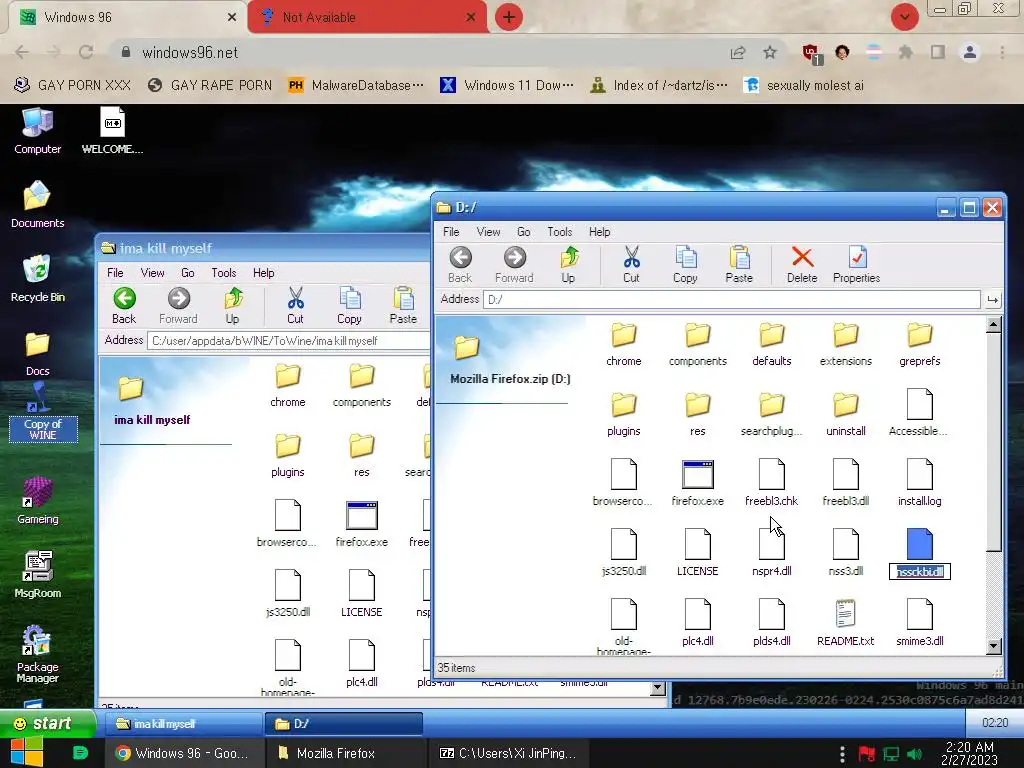Expand host tray overflow dots

[x=842, y=754]
